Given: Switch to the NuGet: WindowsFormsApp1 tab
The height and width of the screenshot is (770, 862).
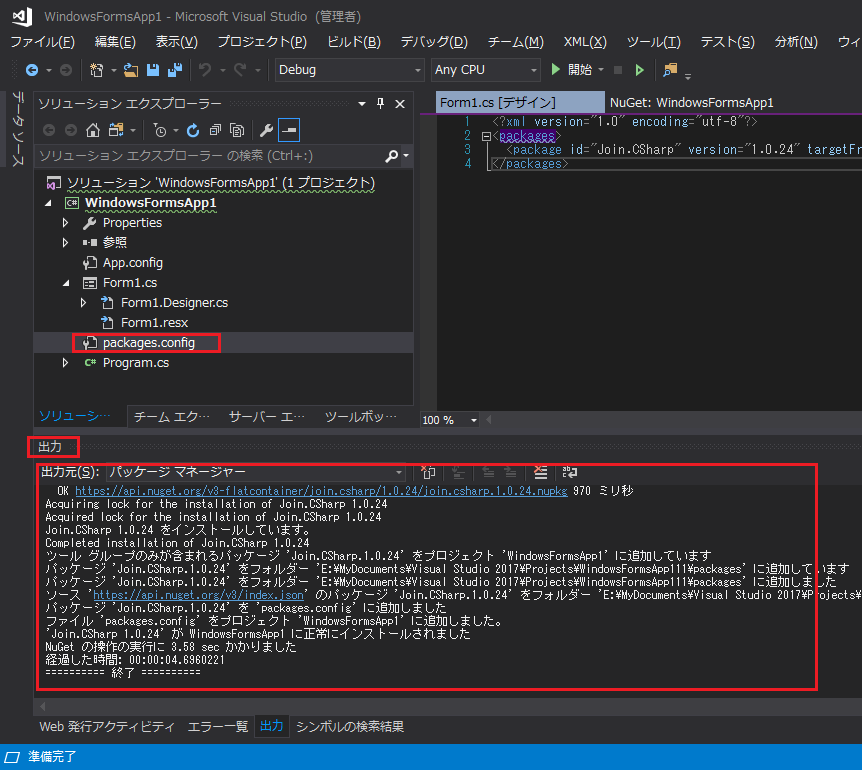Looking at the screenshot, I should click(691, 103).
